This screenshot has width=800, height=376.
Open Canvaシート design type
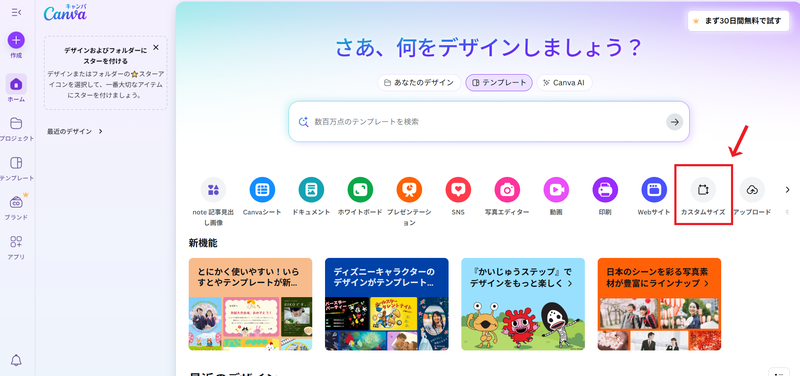coord(262,197)
